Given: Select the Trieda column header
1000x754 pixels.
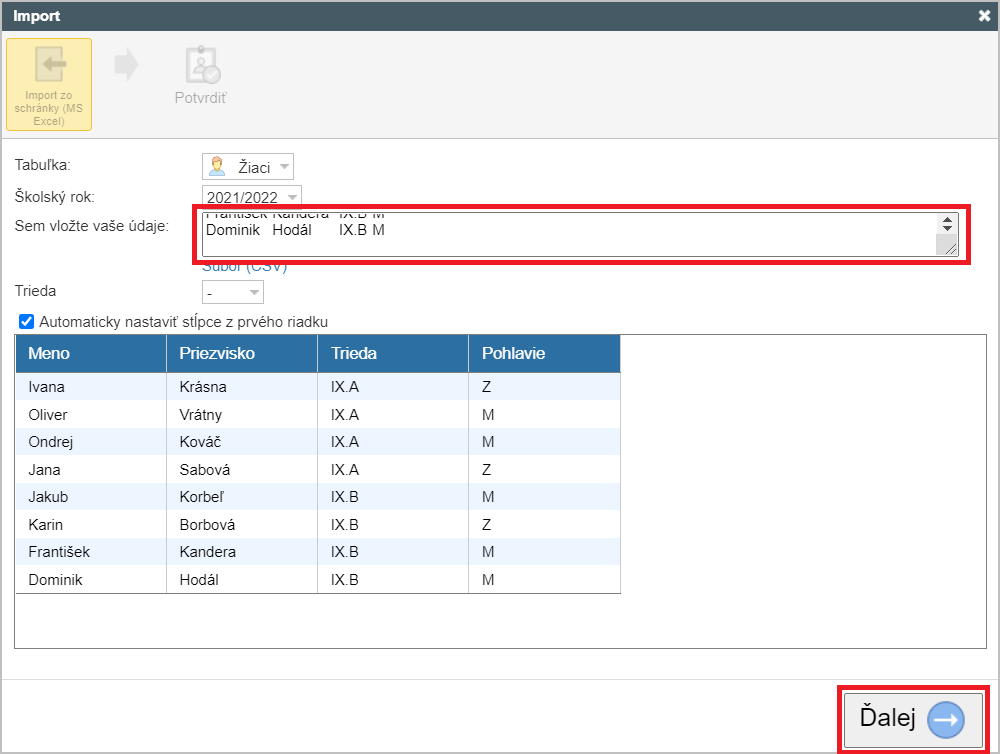Looking at the screenshot, I should coord(392,354).
